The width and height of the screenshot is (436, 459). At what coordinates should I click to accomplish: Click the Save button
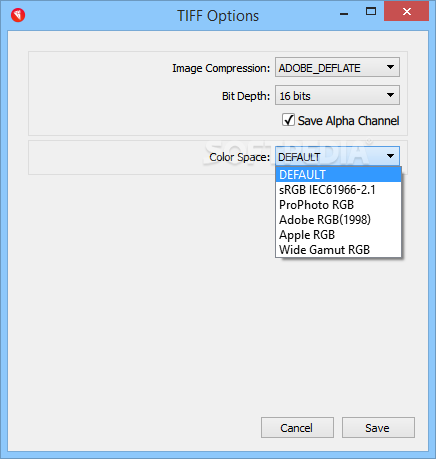378,428
